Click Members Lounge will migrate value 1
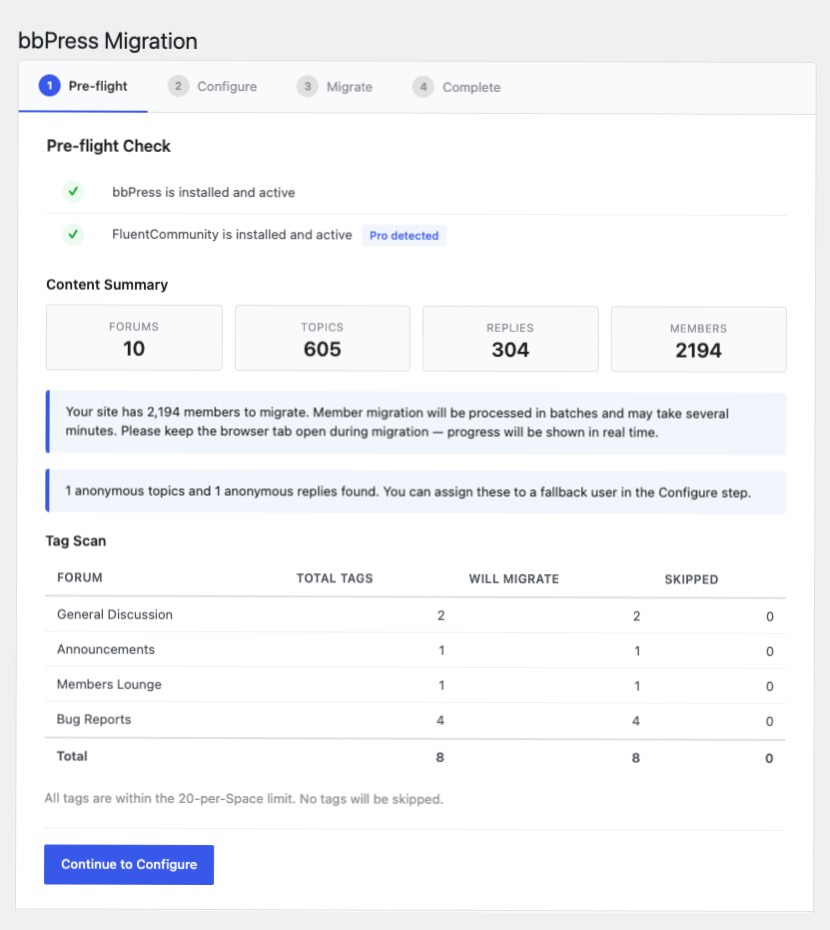The image size is (830, 930). pyautogui.click(x=637, y=686)
